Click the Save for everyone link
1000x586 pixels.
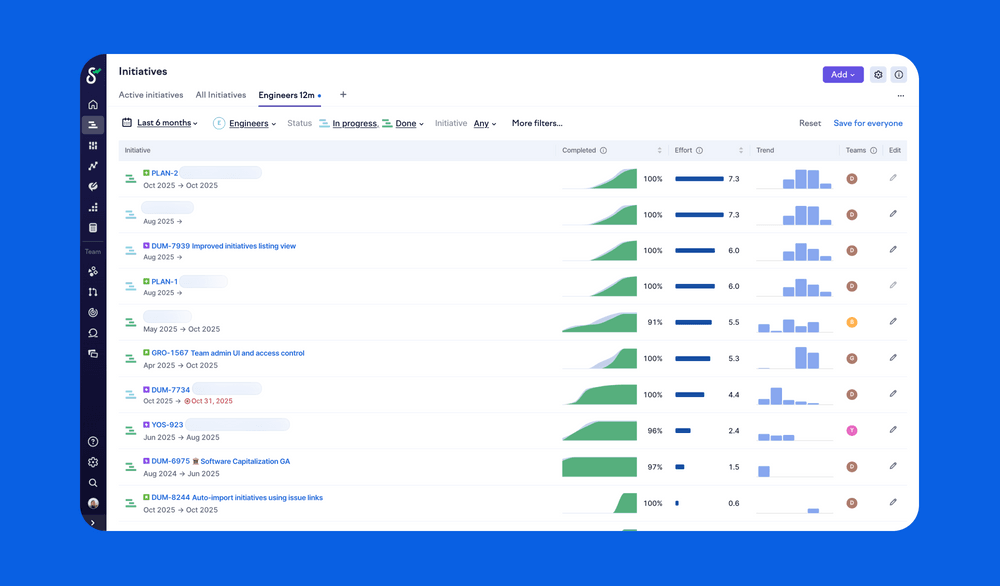pyautogui.click(x=868, y=123)
